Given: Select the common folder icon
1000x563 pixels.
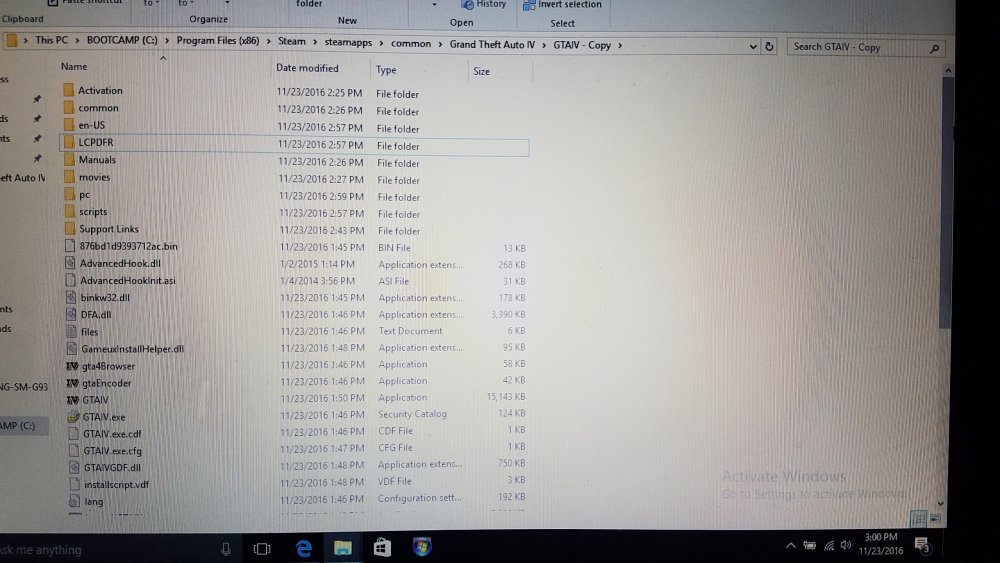Looking at the screenshot, I should pos(69,107).
